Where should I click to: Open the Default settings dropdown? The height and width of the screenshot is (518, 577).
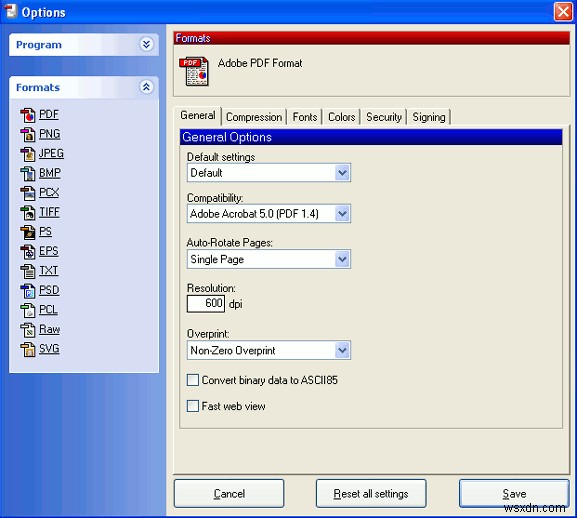[x=269, y=173]
